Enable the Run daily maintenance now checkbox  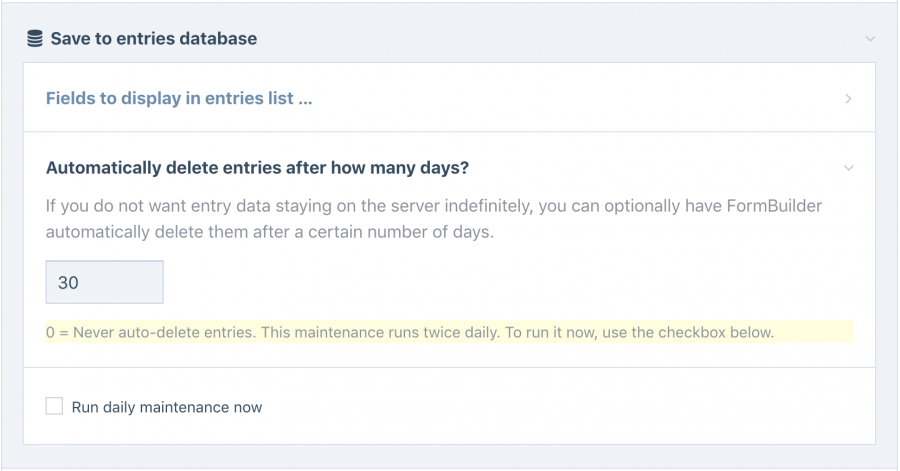click(55, 406)
